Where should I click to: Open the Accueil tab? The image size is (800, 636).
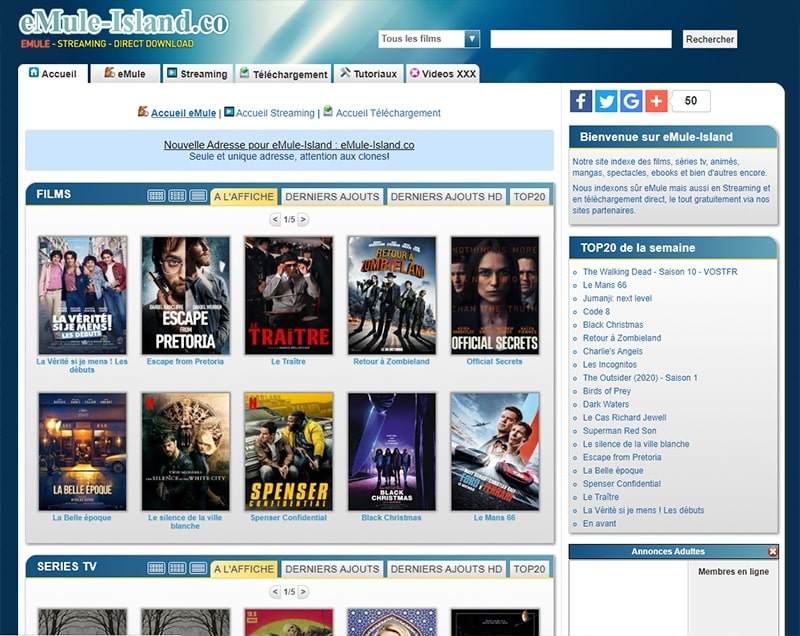click(53, 73)
